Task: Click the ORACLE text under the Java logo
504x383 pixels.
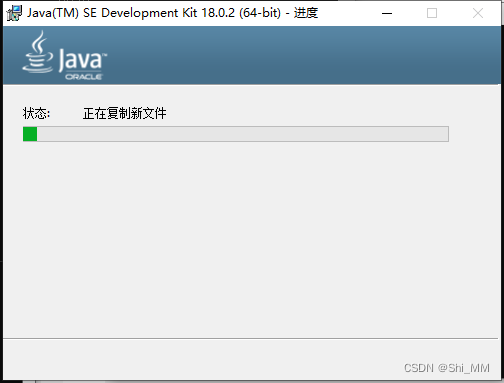Action: [83, 77]
